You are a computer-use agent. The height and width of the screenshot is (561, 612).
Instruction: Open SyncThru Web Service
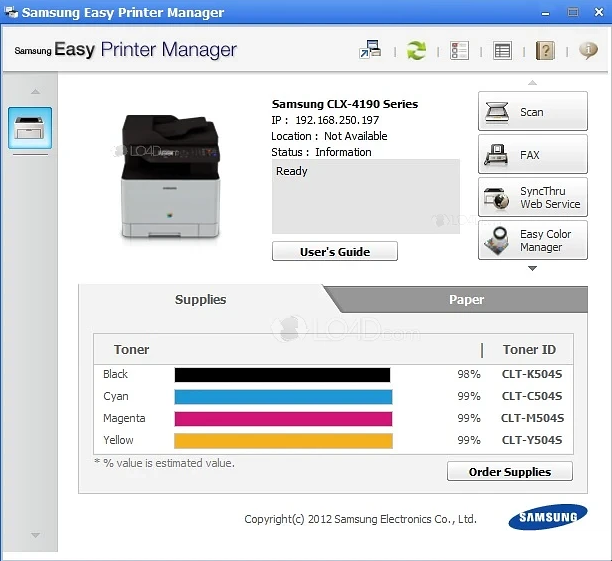[532, 197]
